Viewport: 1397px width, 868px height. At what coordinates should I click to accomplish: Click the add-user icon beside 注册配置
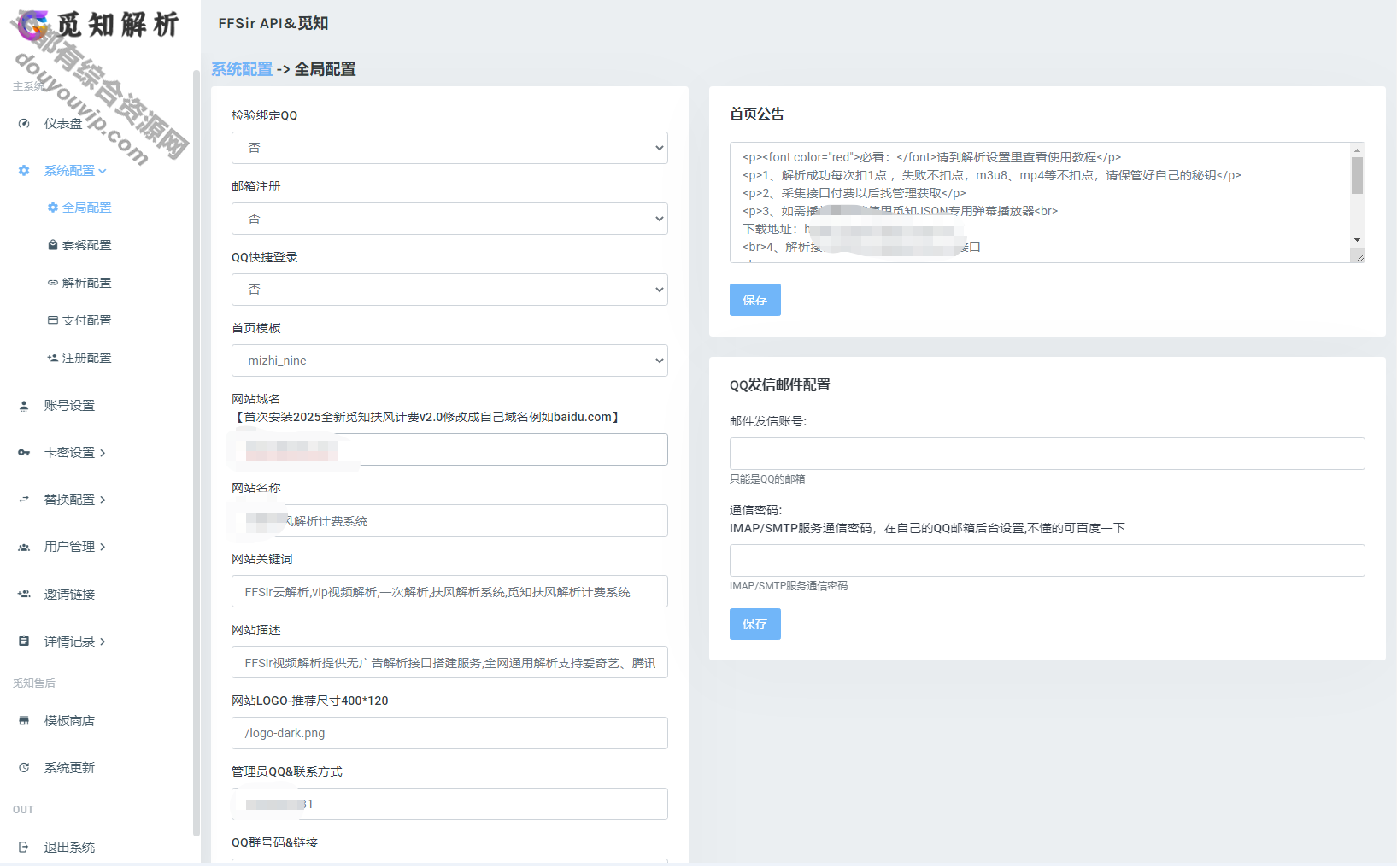tap(53, 358)
